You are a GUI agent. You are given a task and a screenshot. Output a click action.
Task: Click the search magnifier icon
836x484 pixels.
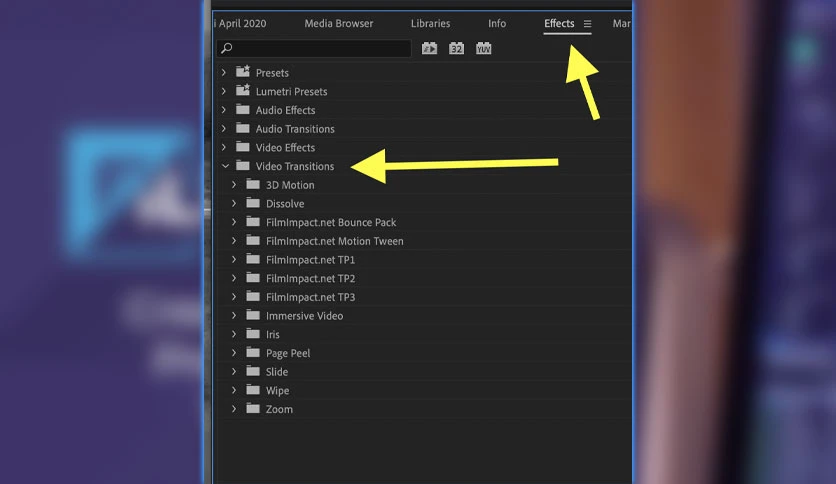click(x=227, y=49)
